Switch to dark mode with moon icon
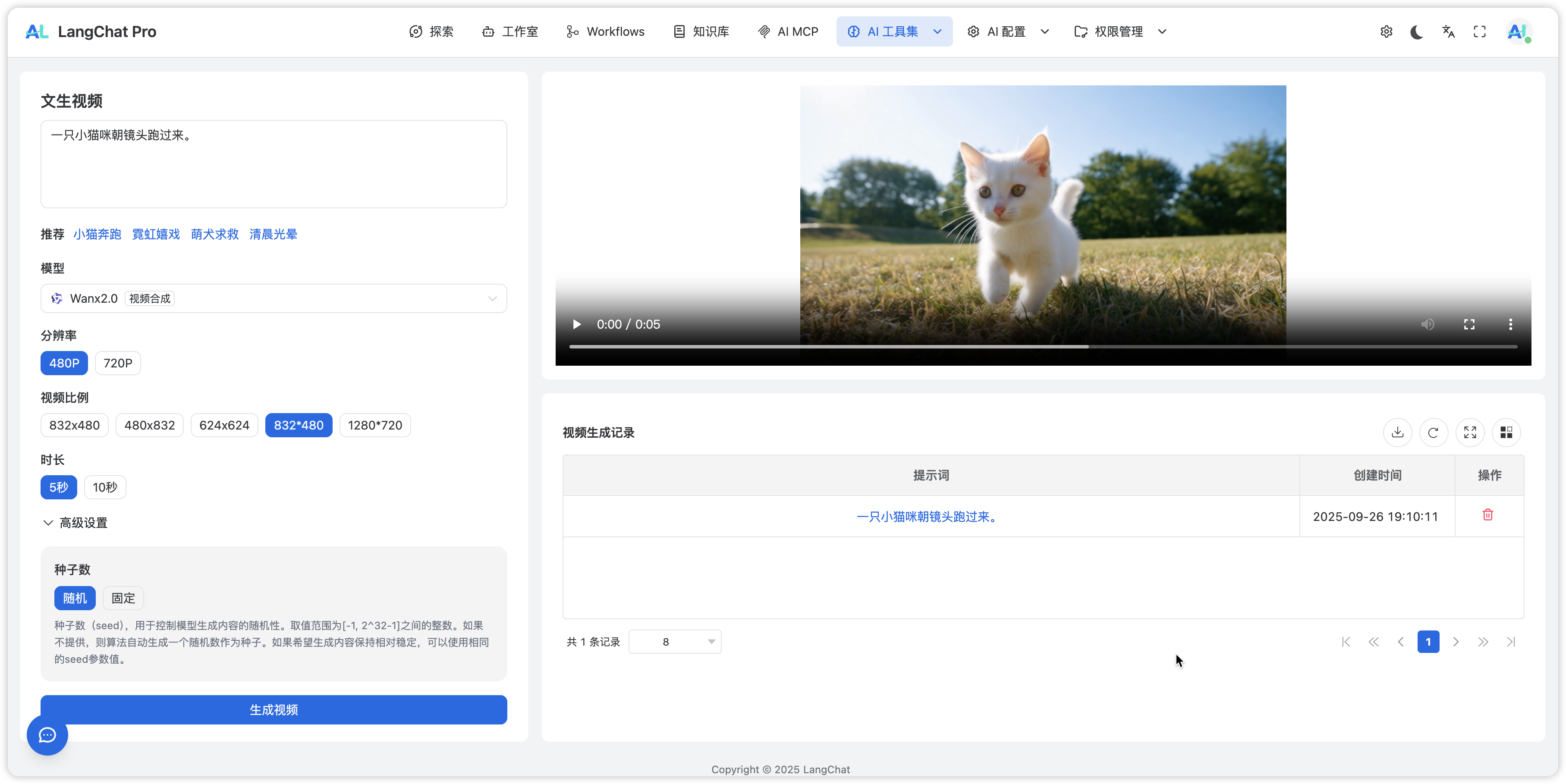The width and height of the screenshot is (1566, 784). tap(1416, 31)
